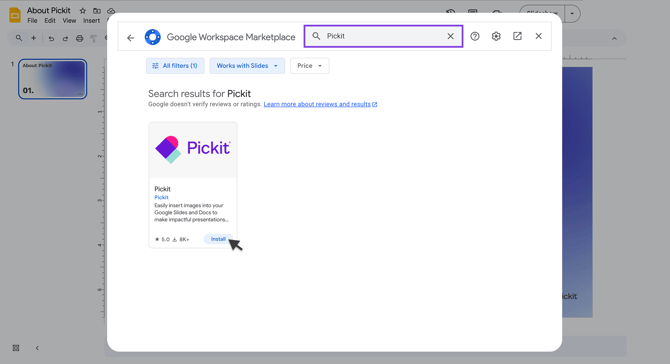Click the Slides toolbar search icon
Screen dimensions: 670x364
pyautogui.click(x=19, y=38)
